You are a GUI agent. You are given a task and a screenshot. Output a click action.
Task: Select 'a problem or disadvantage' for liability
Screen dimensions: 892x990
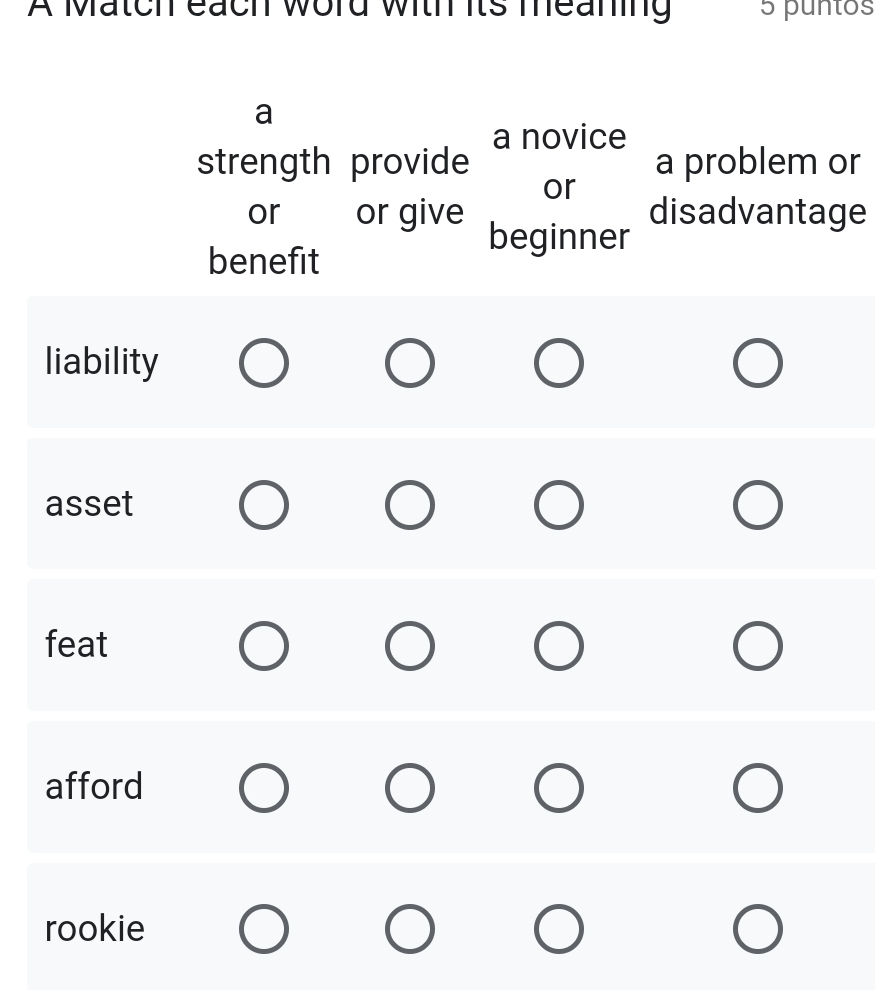(758, 363)
